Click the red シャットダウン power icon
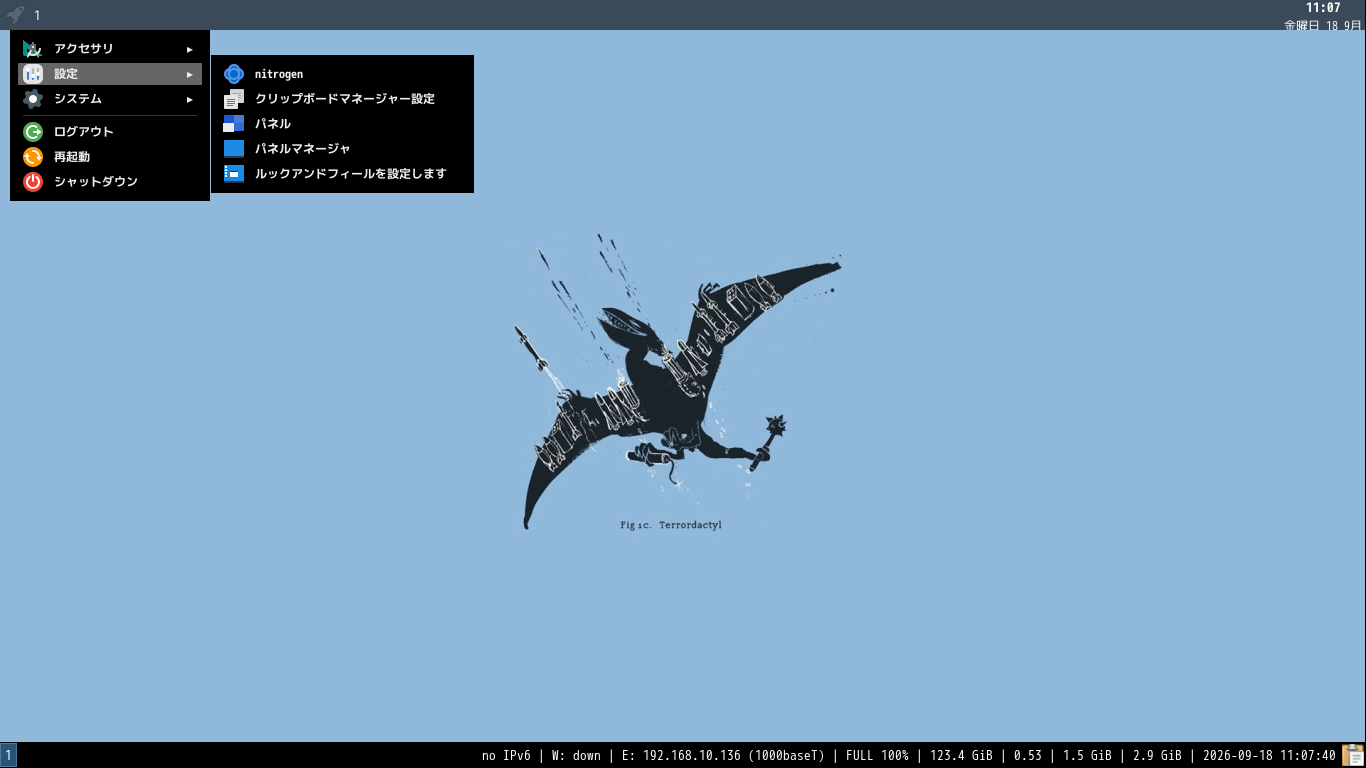The image size is (1366, 768). 33,182
